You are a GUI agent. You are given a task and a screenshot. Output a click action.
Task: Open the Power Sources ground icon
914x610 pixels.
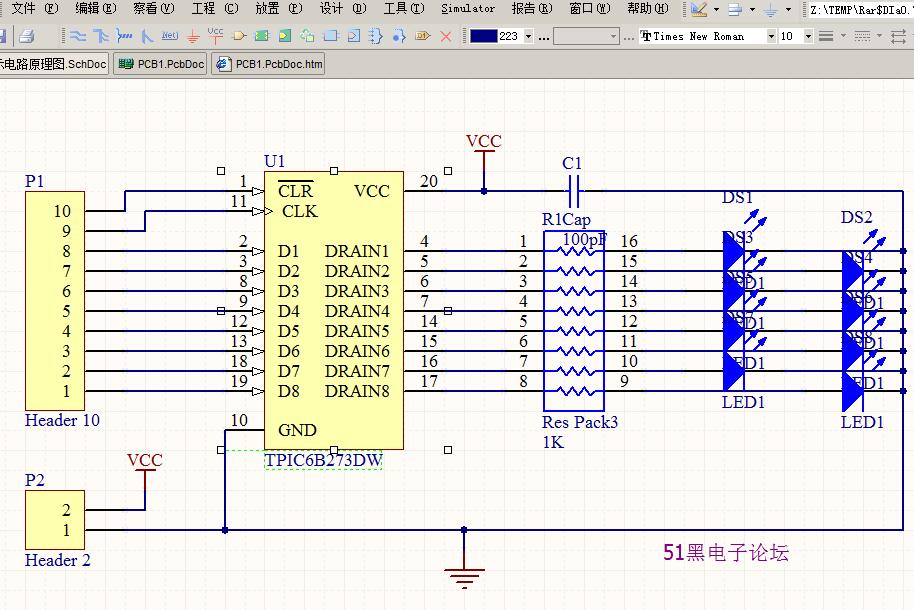[771, 9]
